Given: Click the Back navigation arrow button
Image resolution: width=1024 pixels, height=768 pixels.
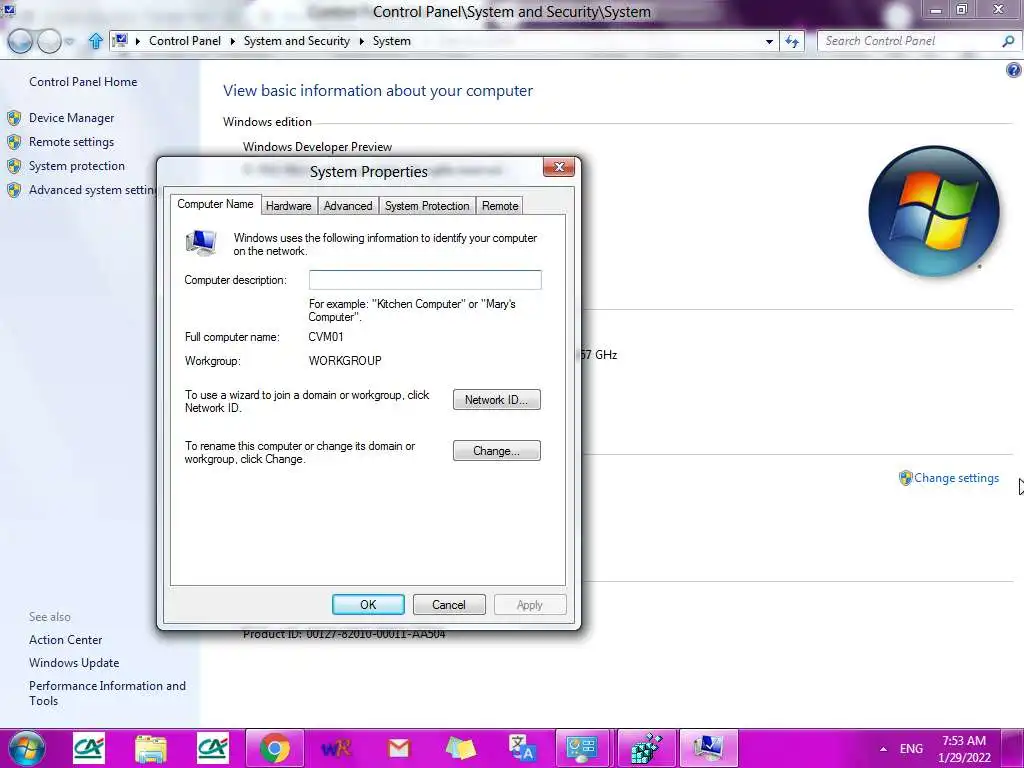Looking at the screenshot, I should click(20, 41).
